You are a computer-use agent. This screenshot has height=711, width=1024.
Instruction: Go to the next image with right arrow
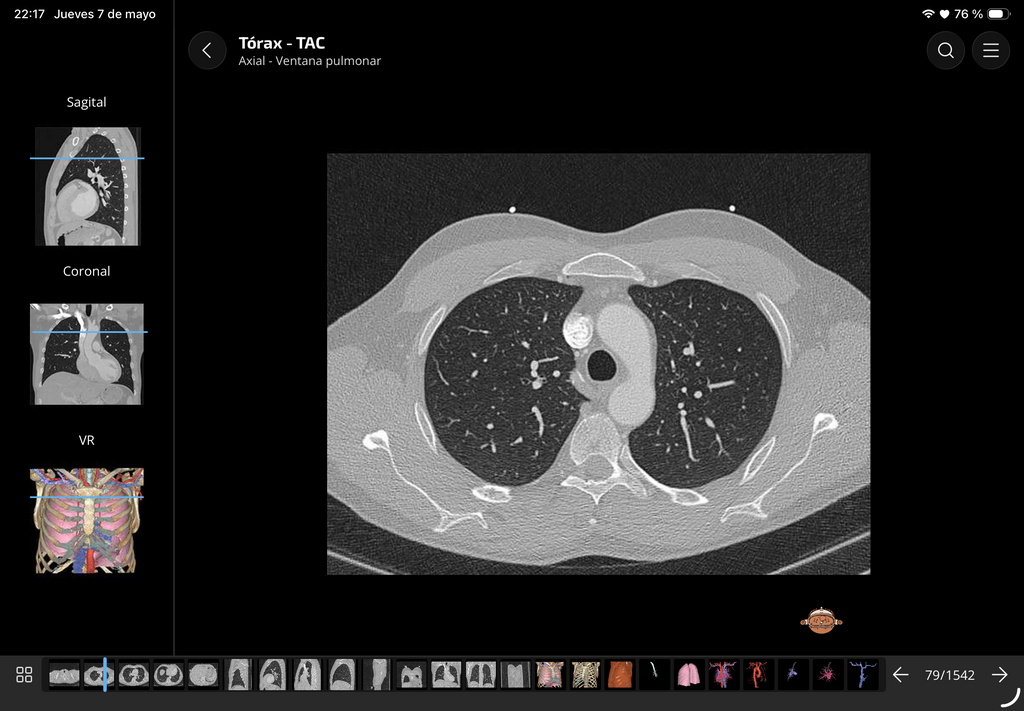999,674
